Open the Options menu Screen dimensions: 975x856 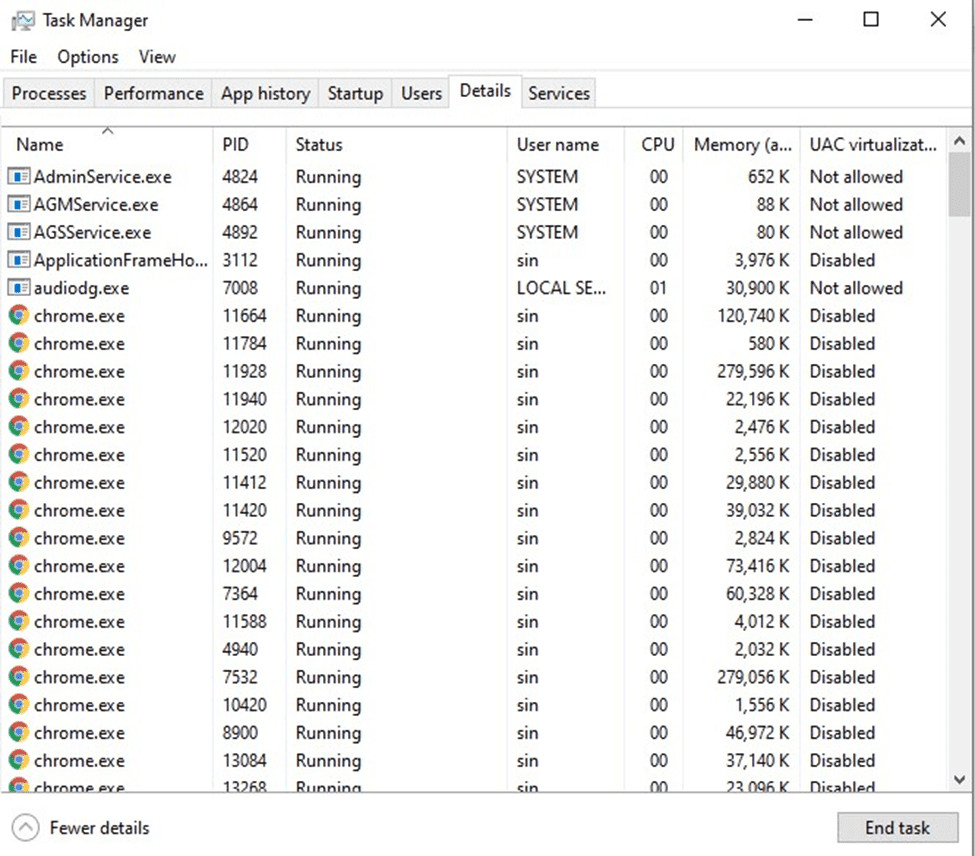pos(88,57)
